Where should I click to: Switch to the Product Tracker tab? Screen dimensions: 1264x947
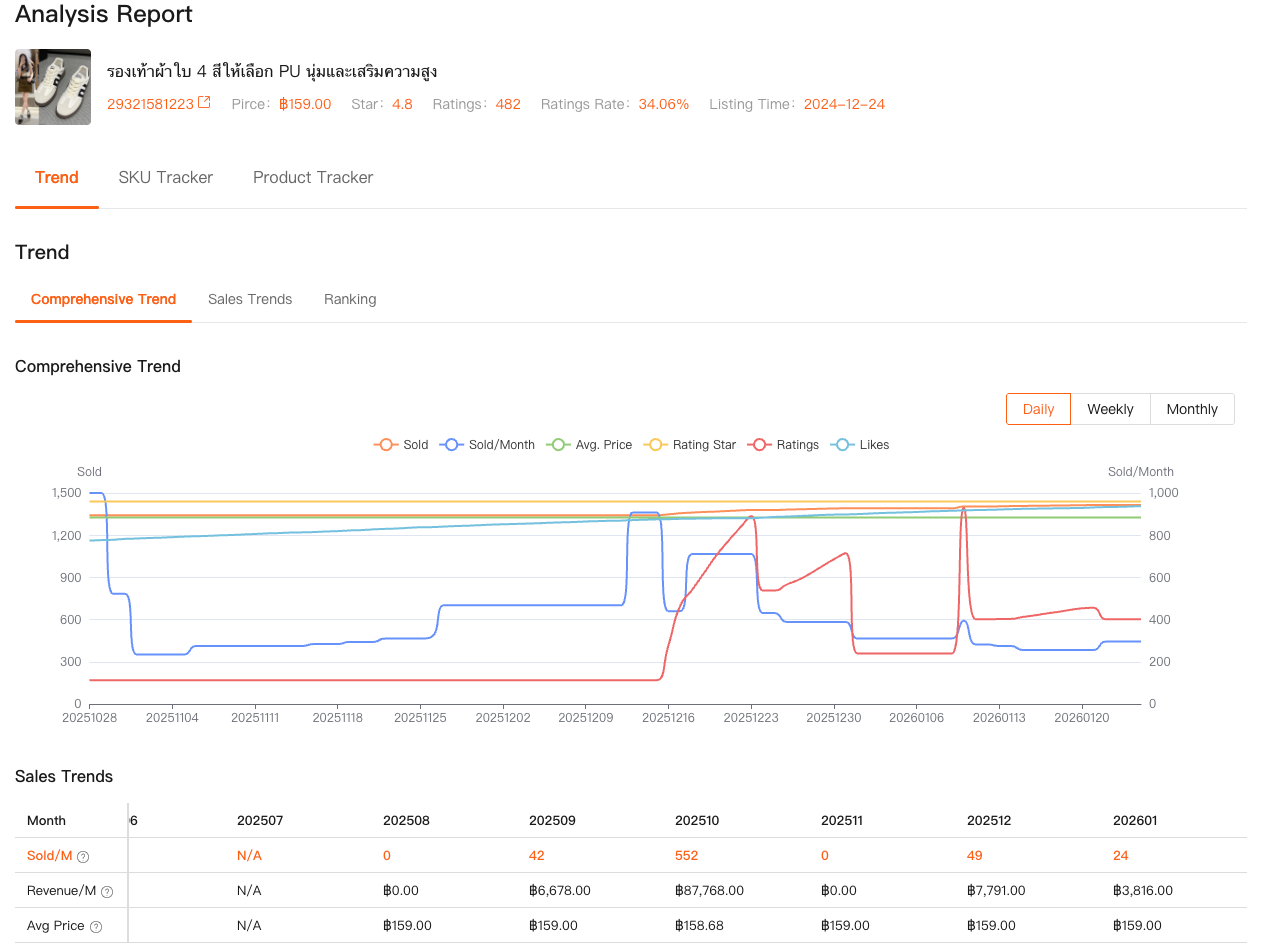tap(312, 177)
